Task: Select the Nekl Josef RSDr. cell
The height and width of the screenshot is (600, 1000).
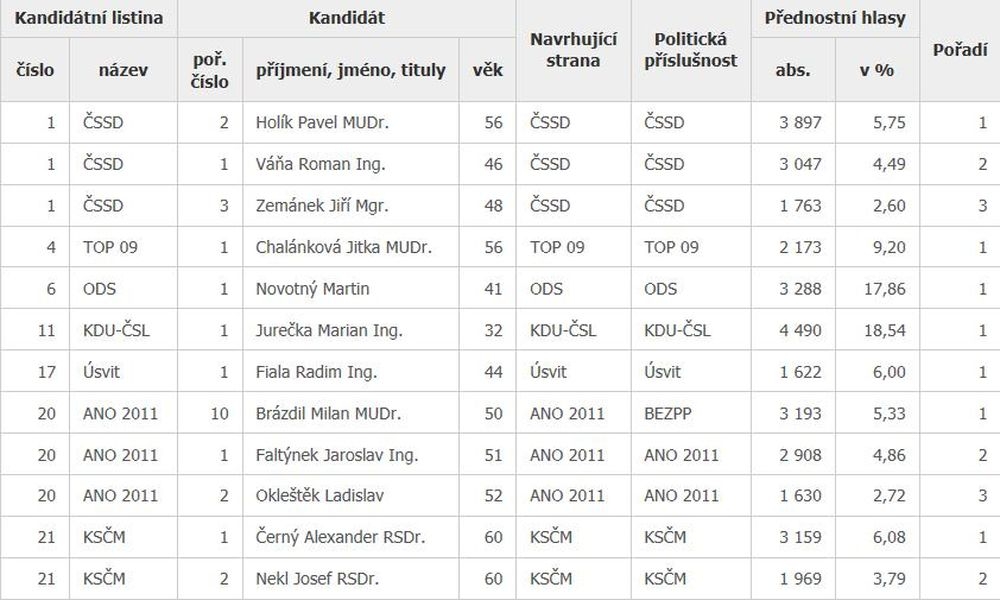Action: point(350,579)
